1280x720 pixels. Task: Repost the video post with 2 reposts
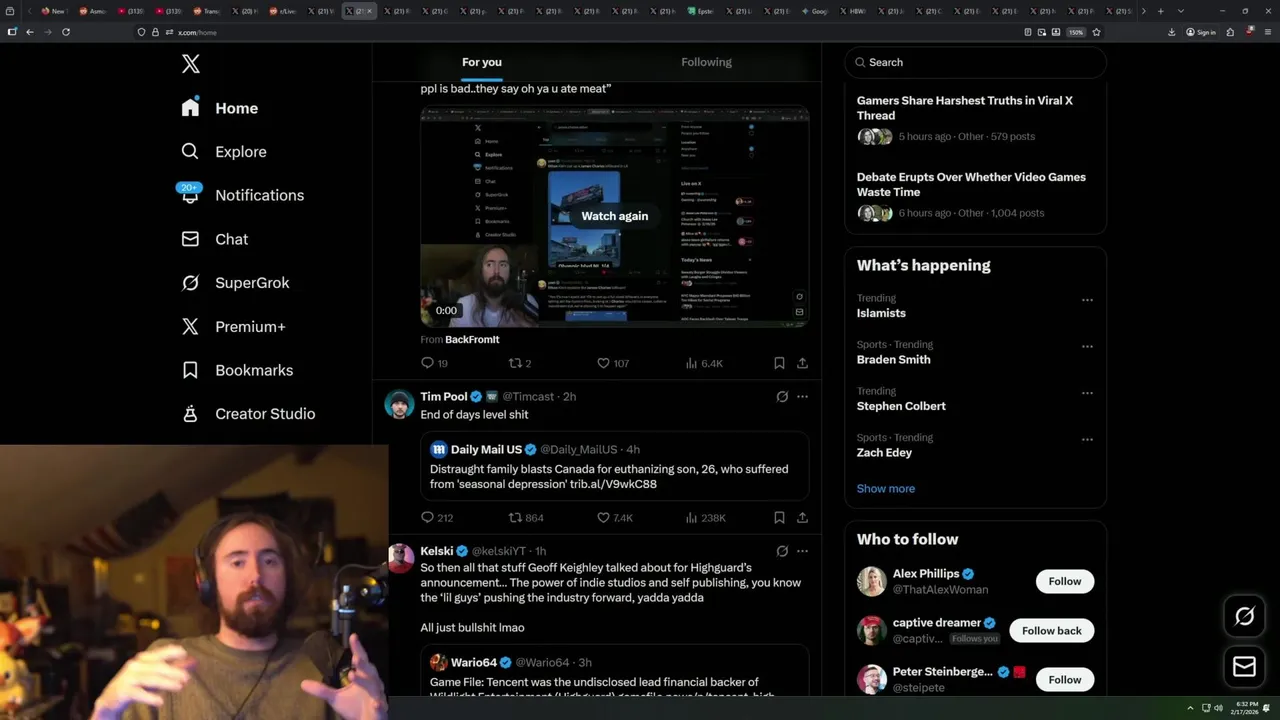click(520, 363)
